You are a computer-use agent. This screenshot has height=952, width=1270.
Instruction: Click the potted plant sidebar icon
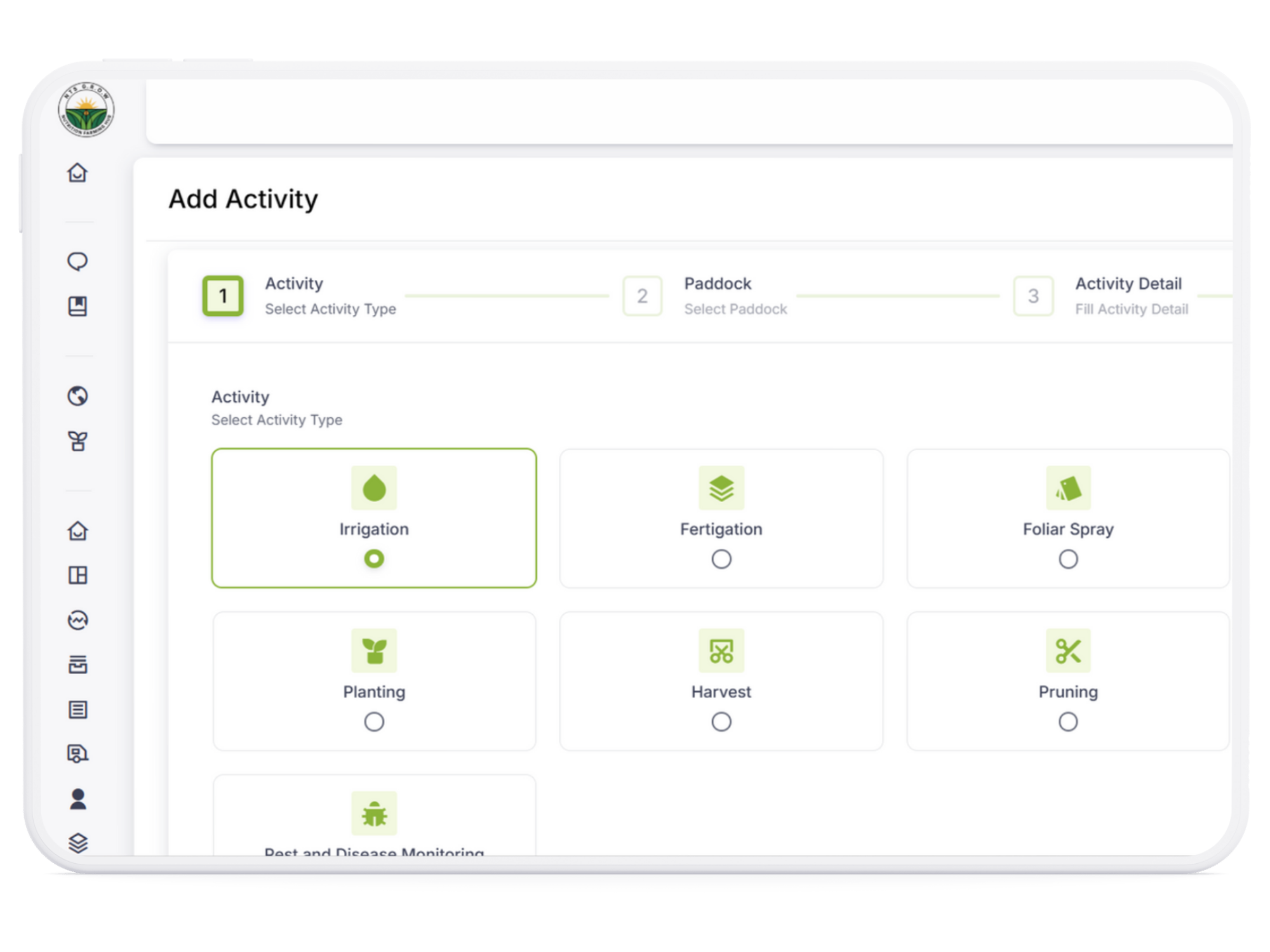(77, 441)
